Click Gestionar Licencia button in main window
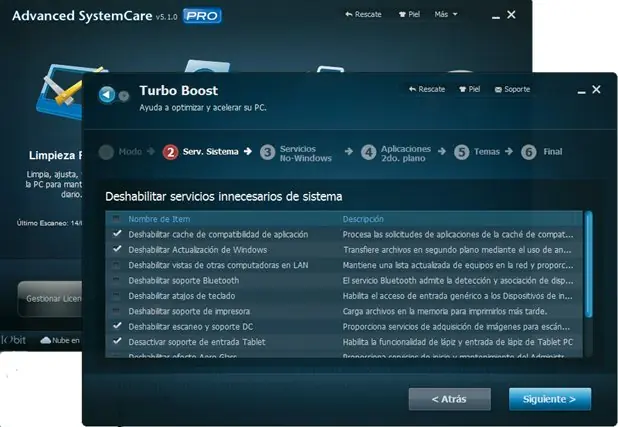The height and width of the screenshot is (427, 618). point(50,298)
